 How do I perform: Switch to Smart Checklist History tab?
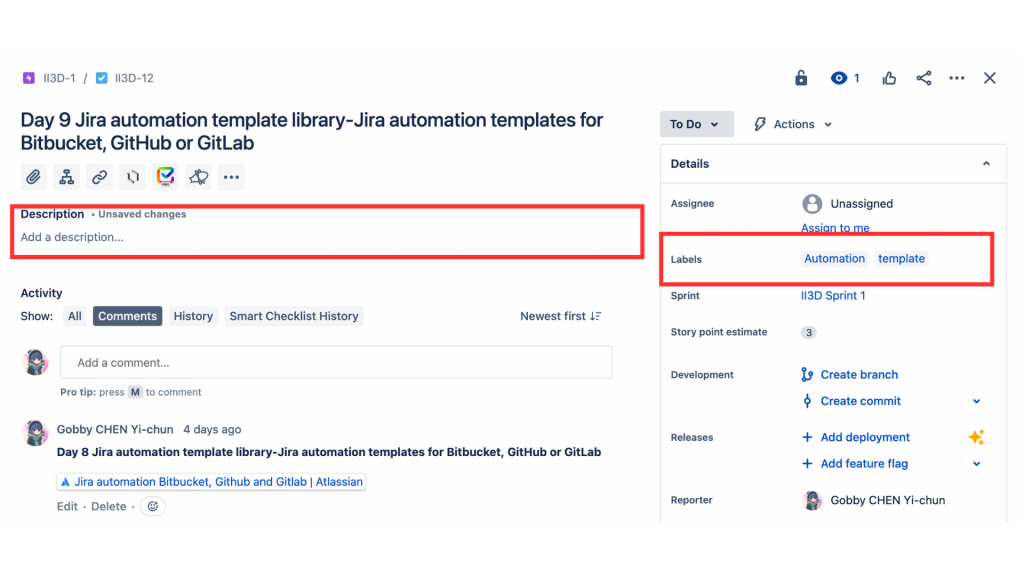pyautogui.click(x=294, y=316)
